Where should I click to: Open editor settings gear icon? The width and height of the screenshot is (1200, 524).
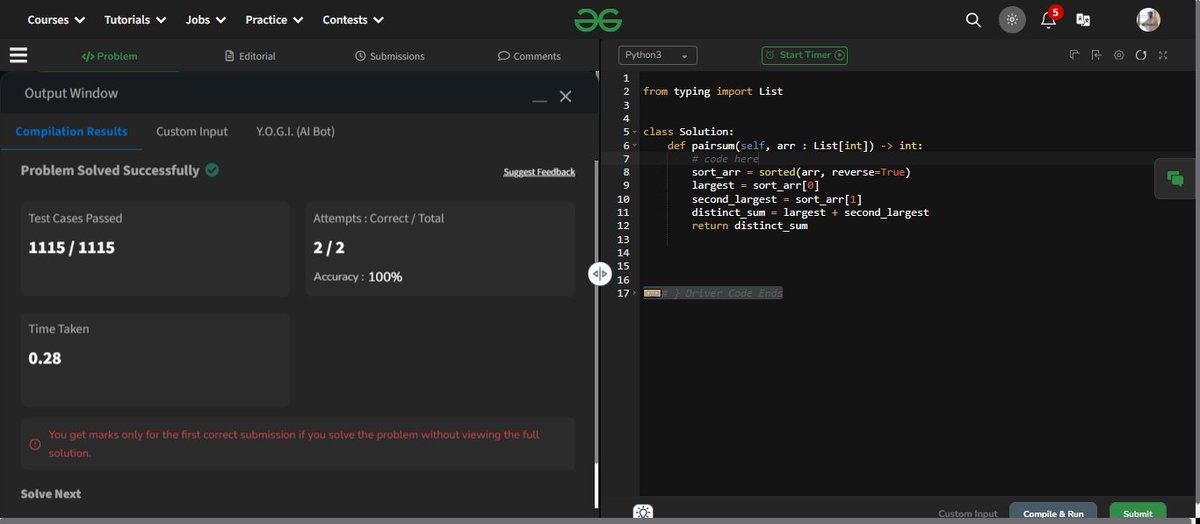[x=1119, y=55]
